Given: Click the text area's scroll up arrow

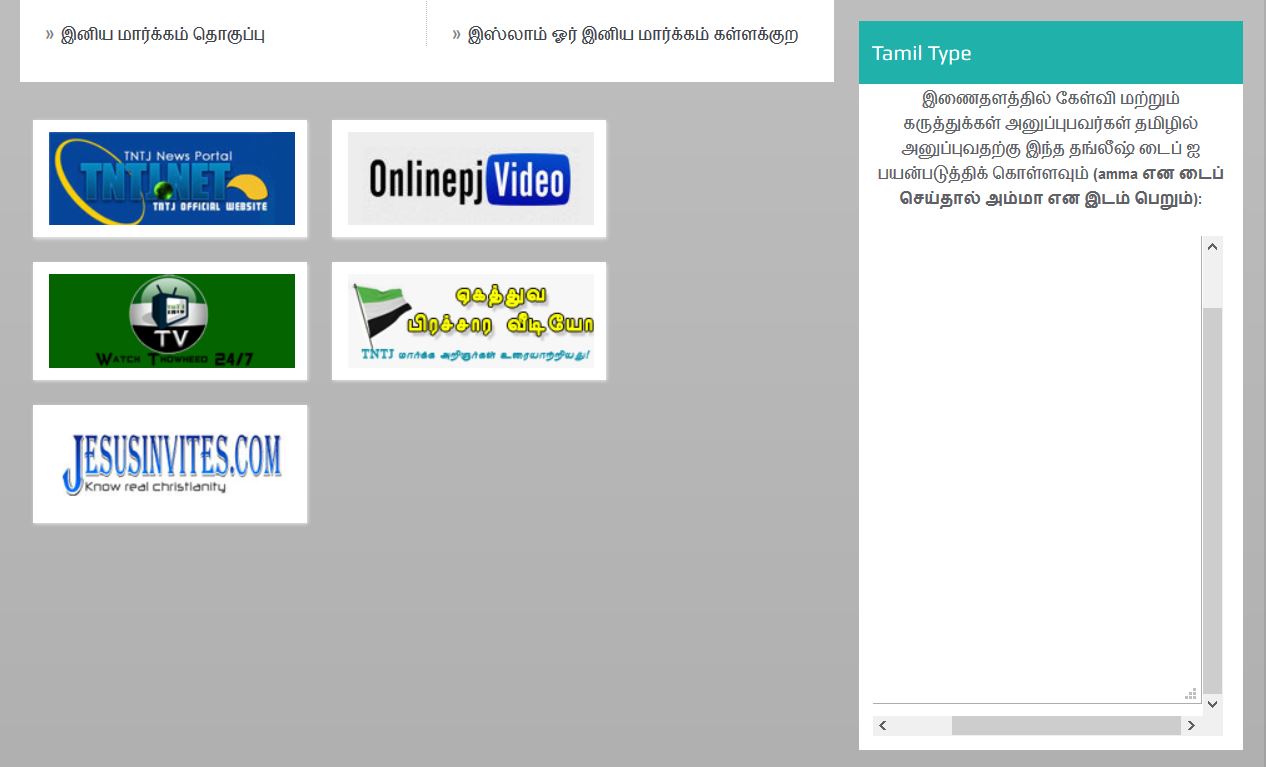Looking at the screenshot, I should click(1213, 247).
